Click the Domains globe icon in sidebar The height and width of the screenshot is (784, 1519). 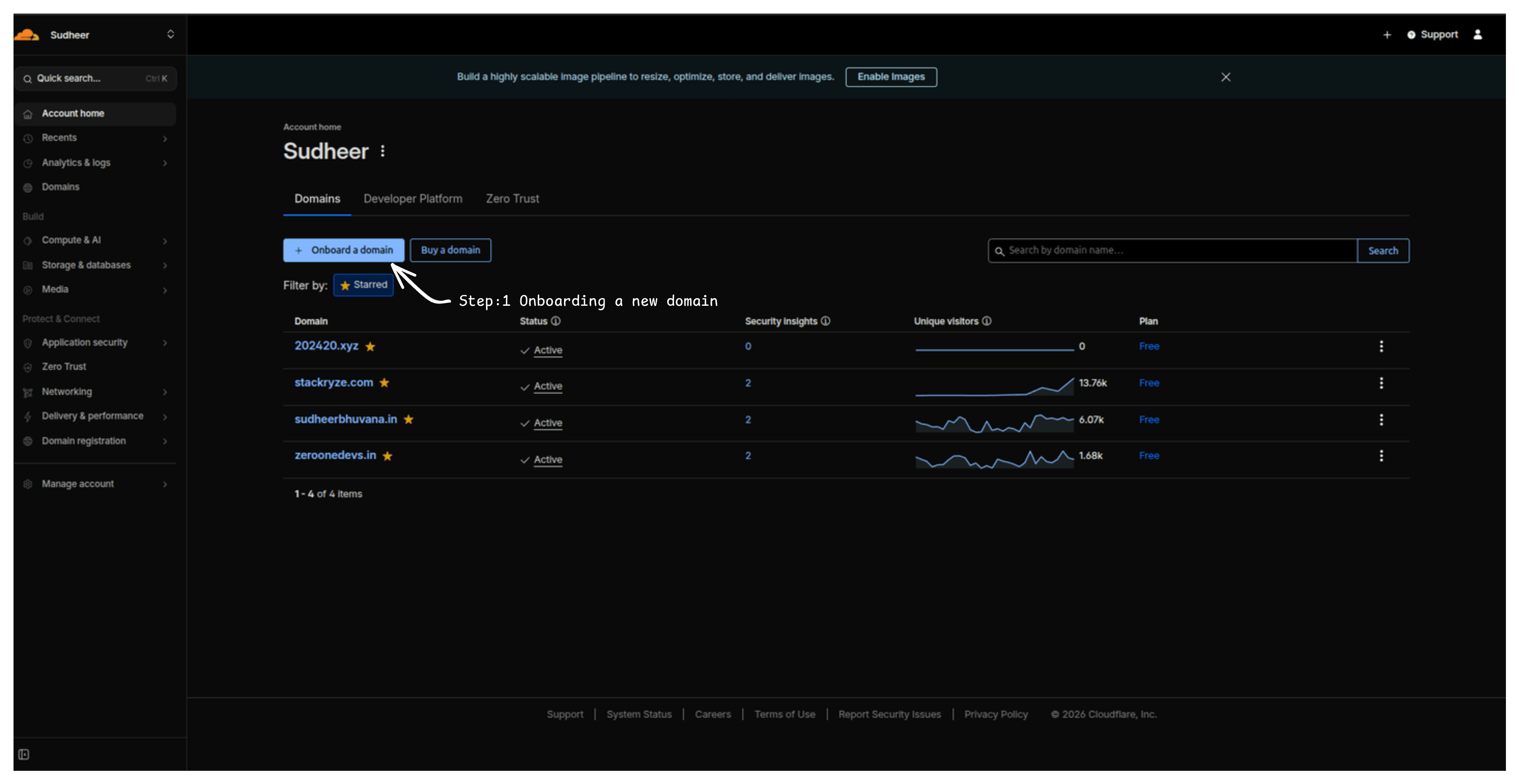[x=28, y=188]
